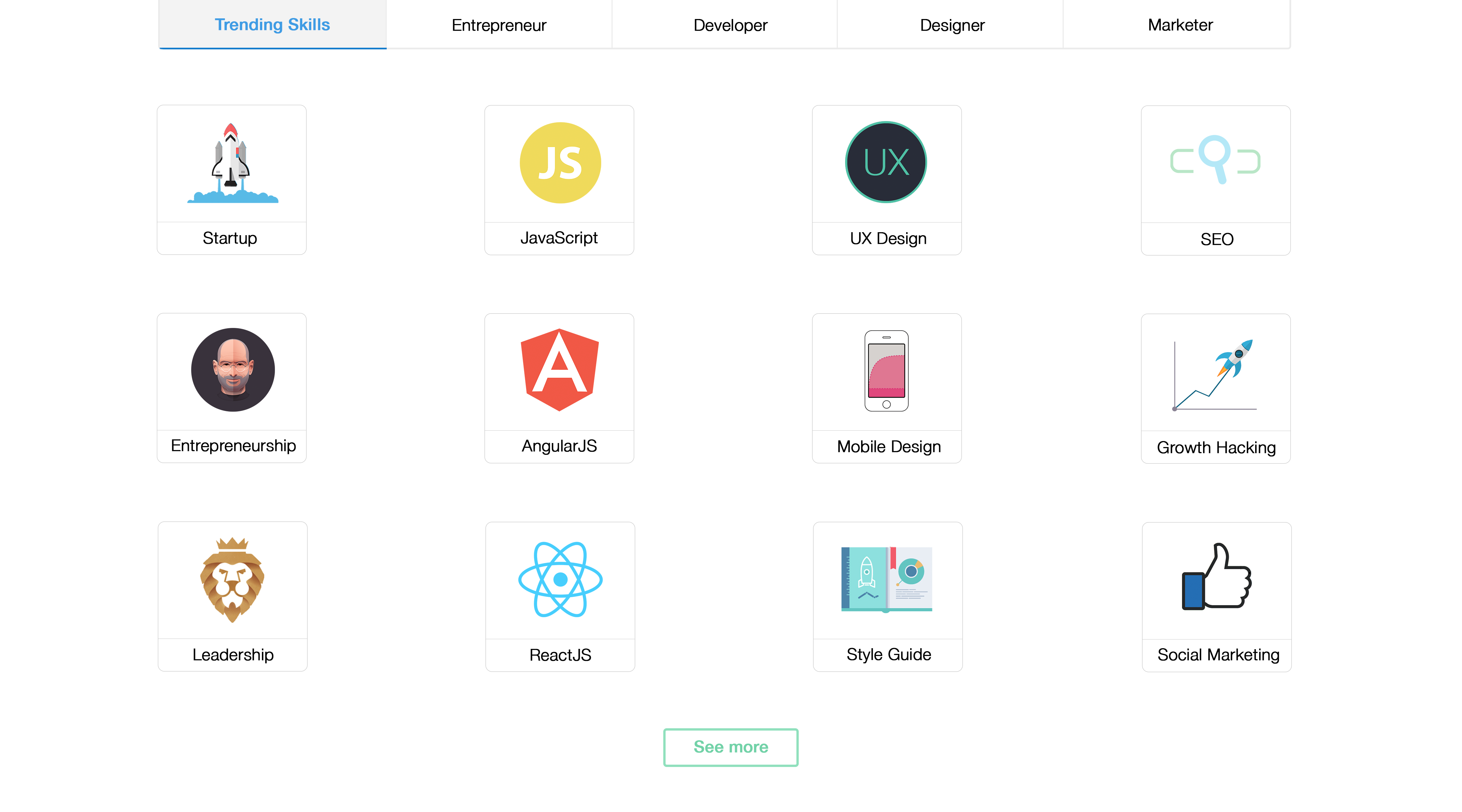Select the dark UX circle icon

(886, 163)
